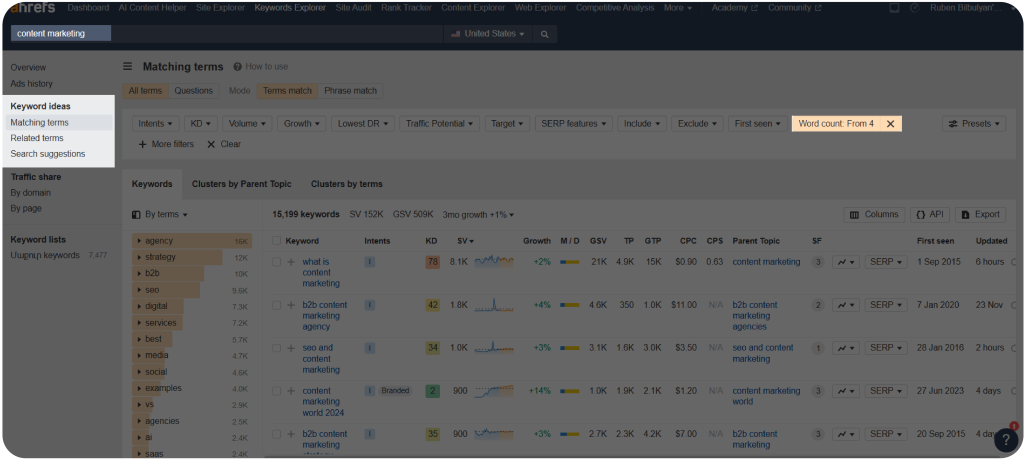The height and width of the screenshot is (459, 1024).
Task: Click the Branded intent tag
Action: [395, 391]
